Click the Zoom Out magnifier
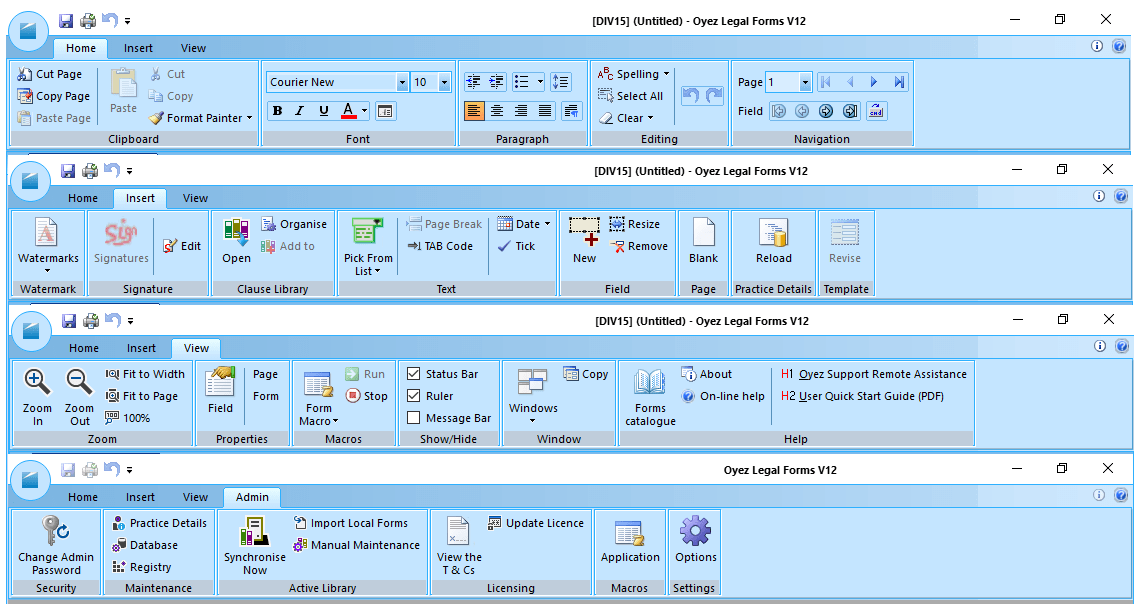The height and width of the screenshot is (604, 1137). pos(80,381)
